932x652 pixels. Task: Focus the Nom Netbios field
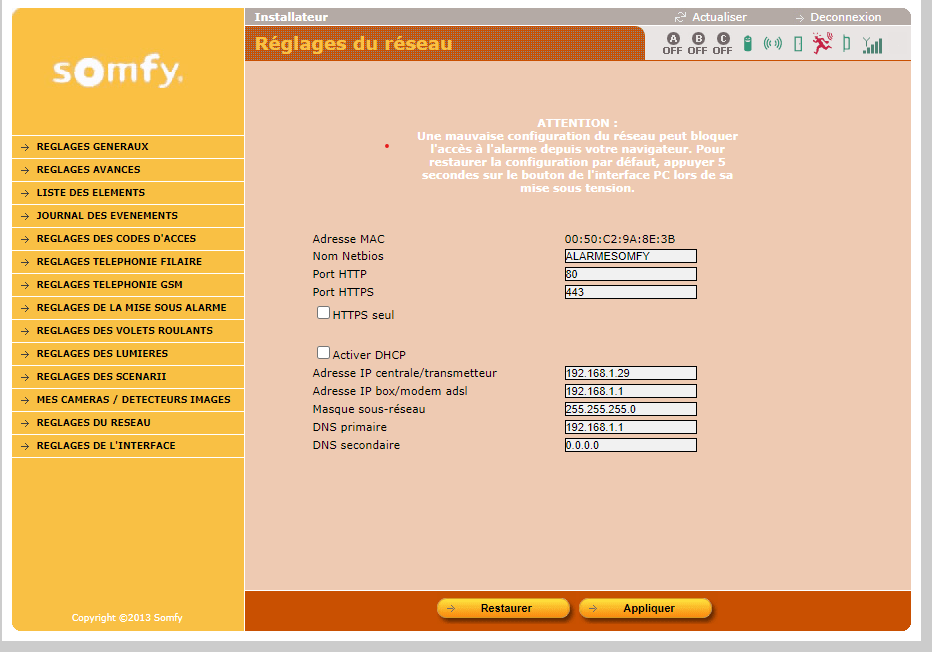[x=631, y=256]
